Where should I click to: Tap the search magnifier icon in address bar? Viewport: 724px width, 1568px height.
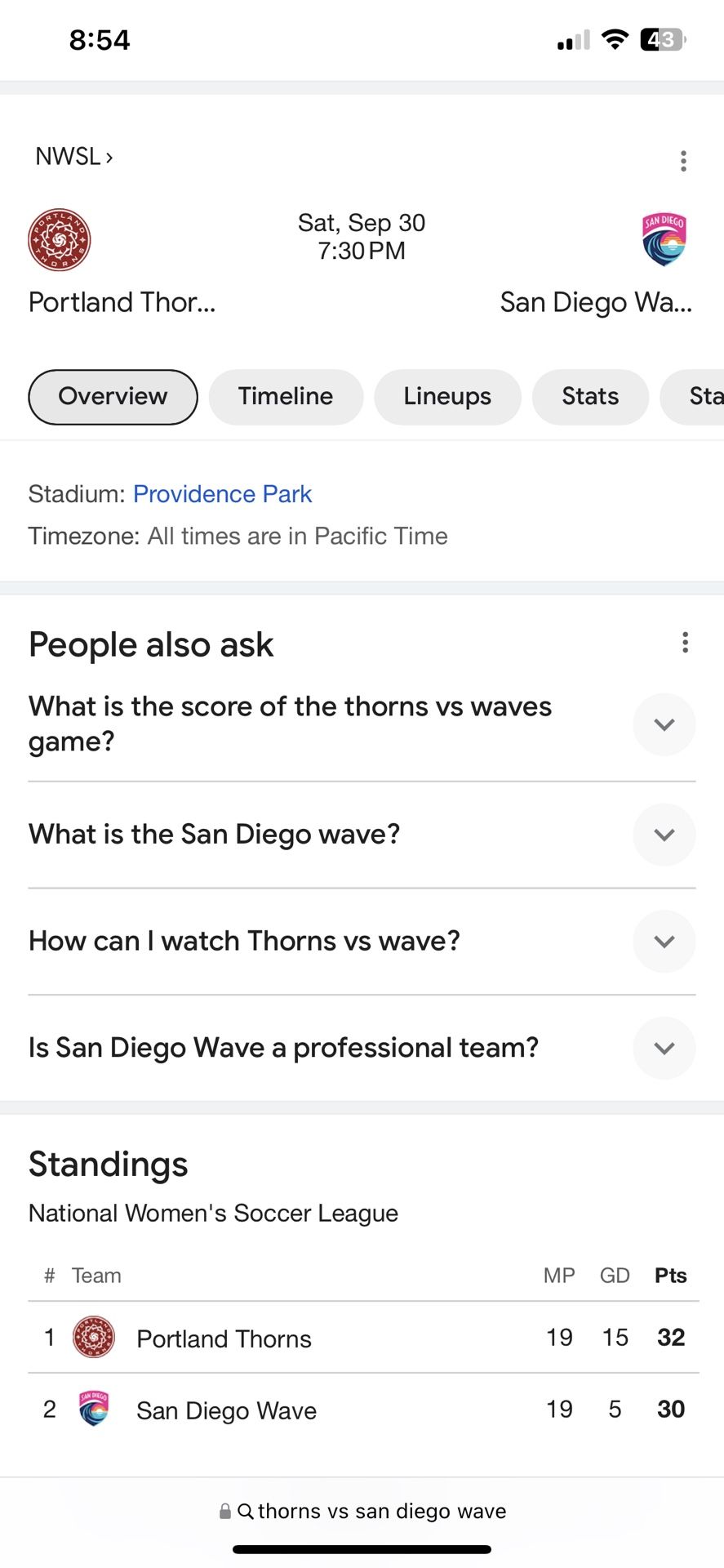(245, 1512)
